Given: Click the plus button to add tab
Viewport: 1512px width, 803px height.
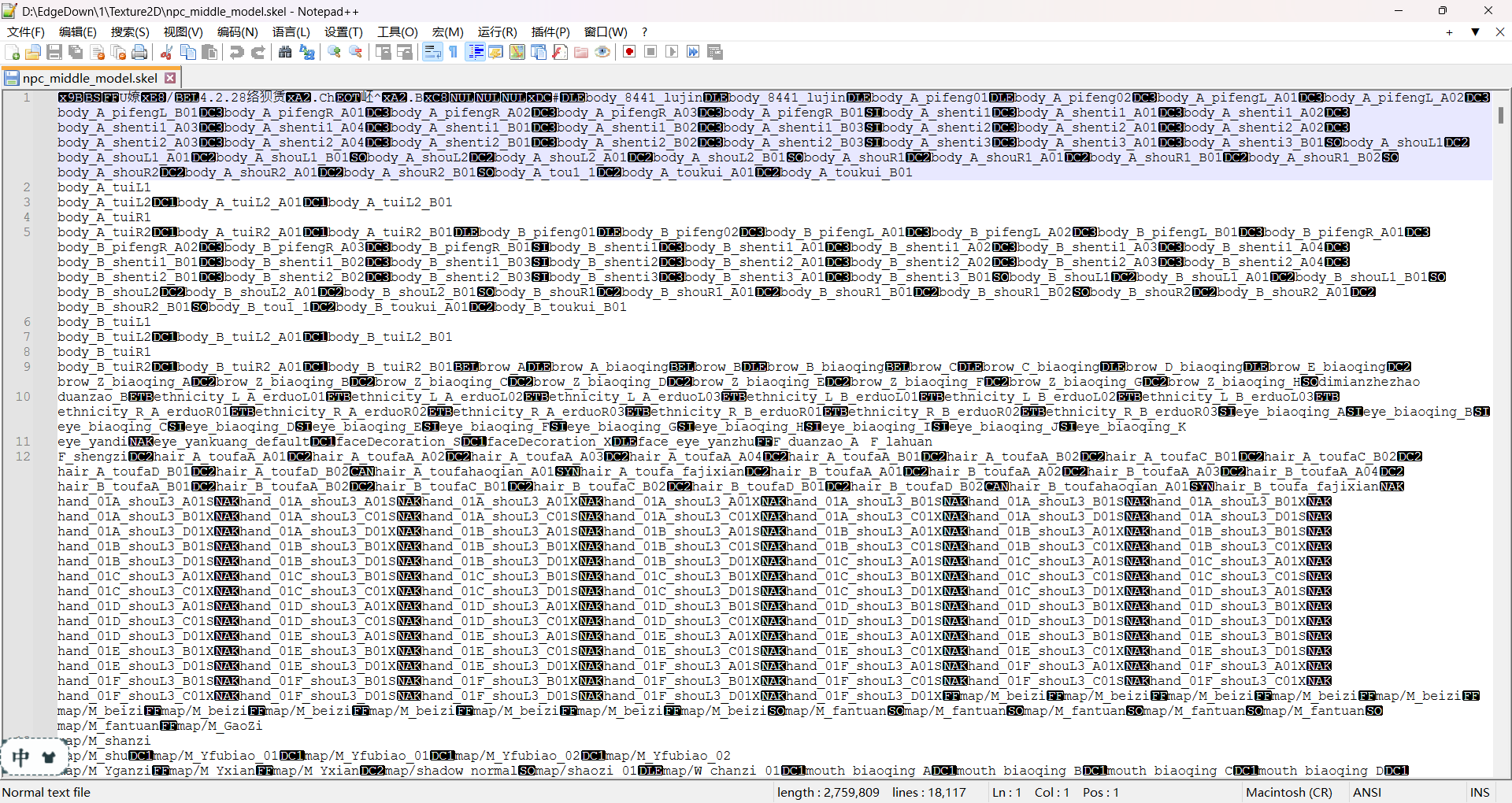Looking at the screenshot, I should (1449, 32).
